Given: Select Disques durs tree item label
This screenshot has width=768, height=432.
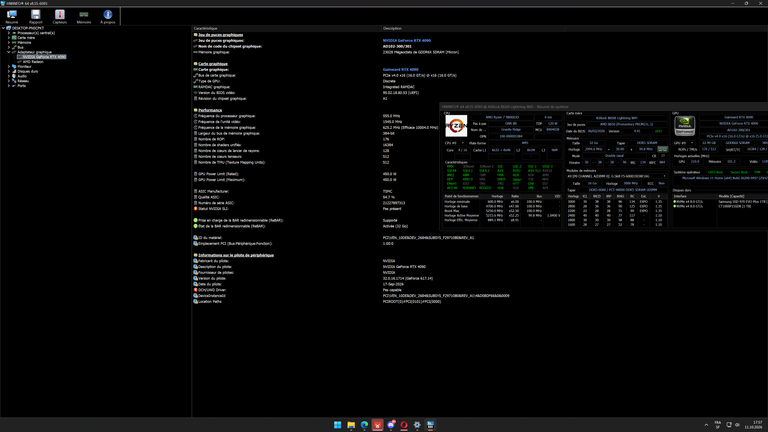Looking at the screenshot, I should (x=27, y=72).
